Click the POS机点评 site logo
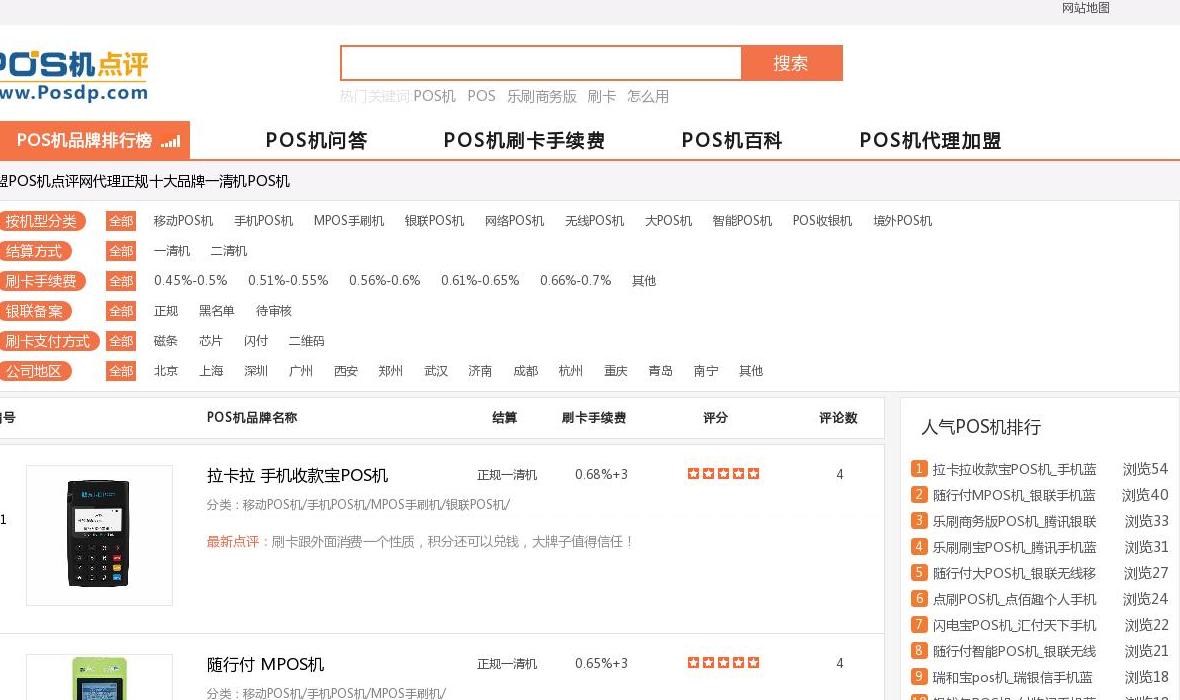 (x=74, y=75)
